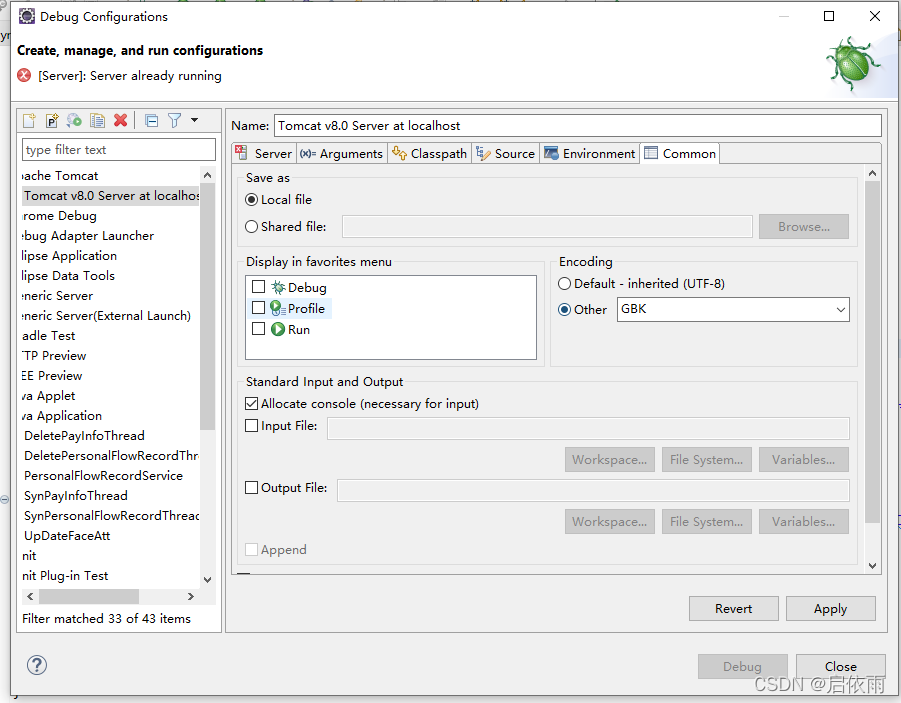Check Debug in favorites menu
The image size is (901, 703).
[x=259, y=286]
